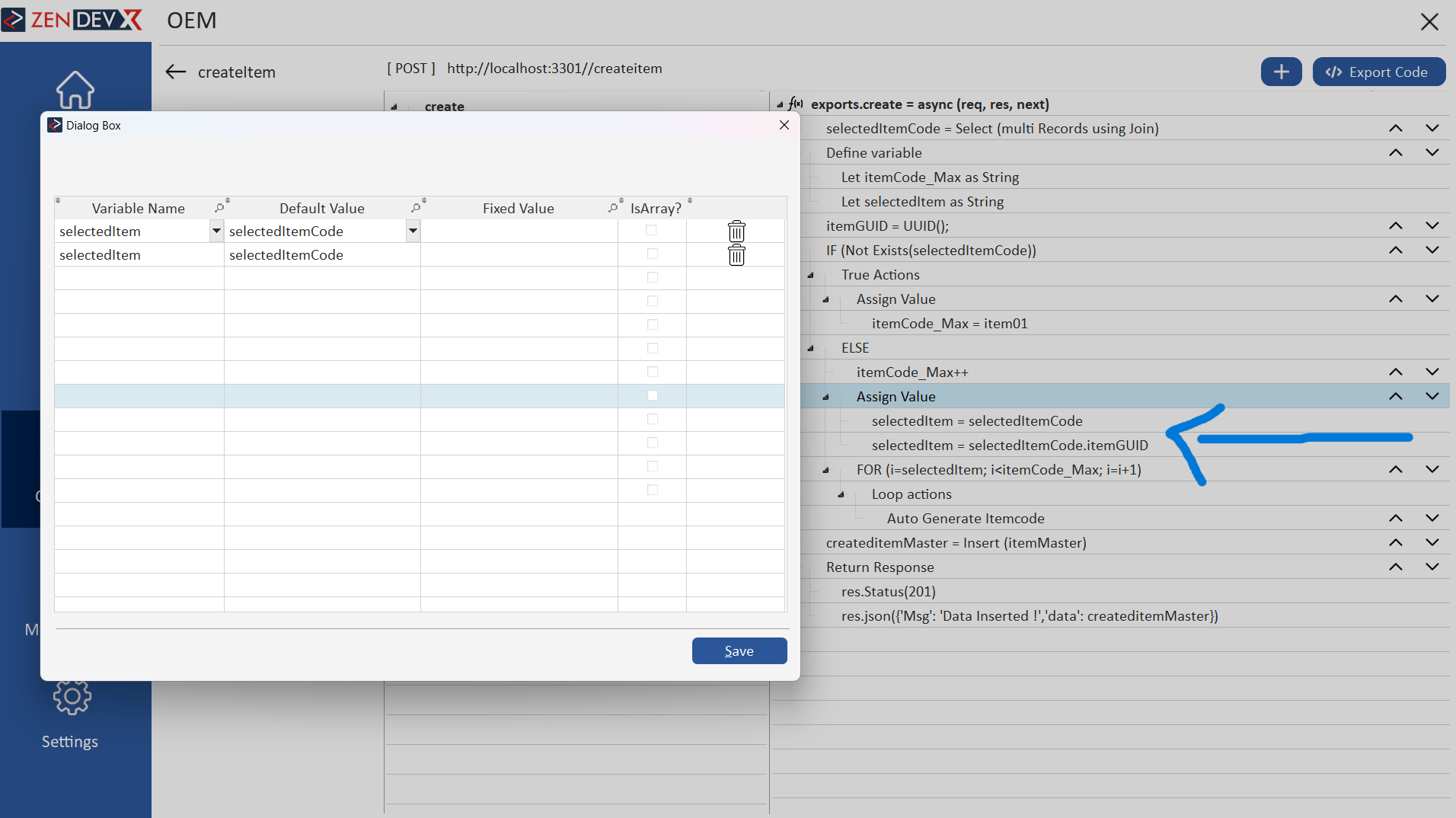The image size is (1456, 818).
Task: Click search icon in Variable Name header
Action: [x=219, y=208]
